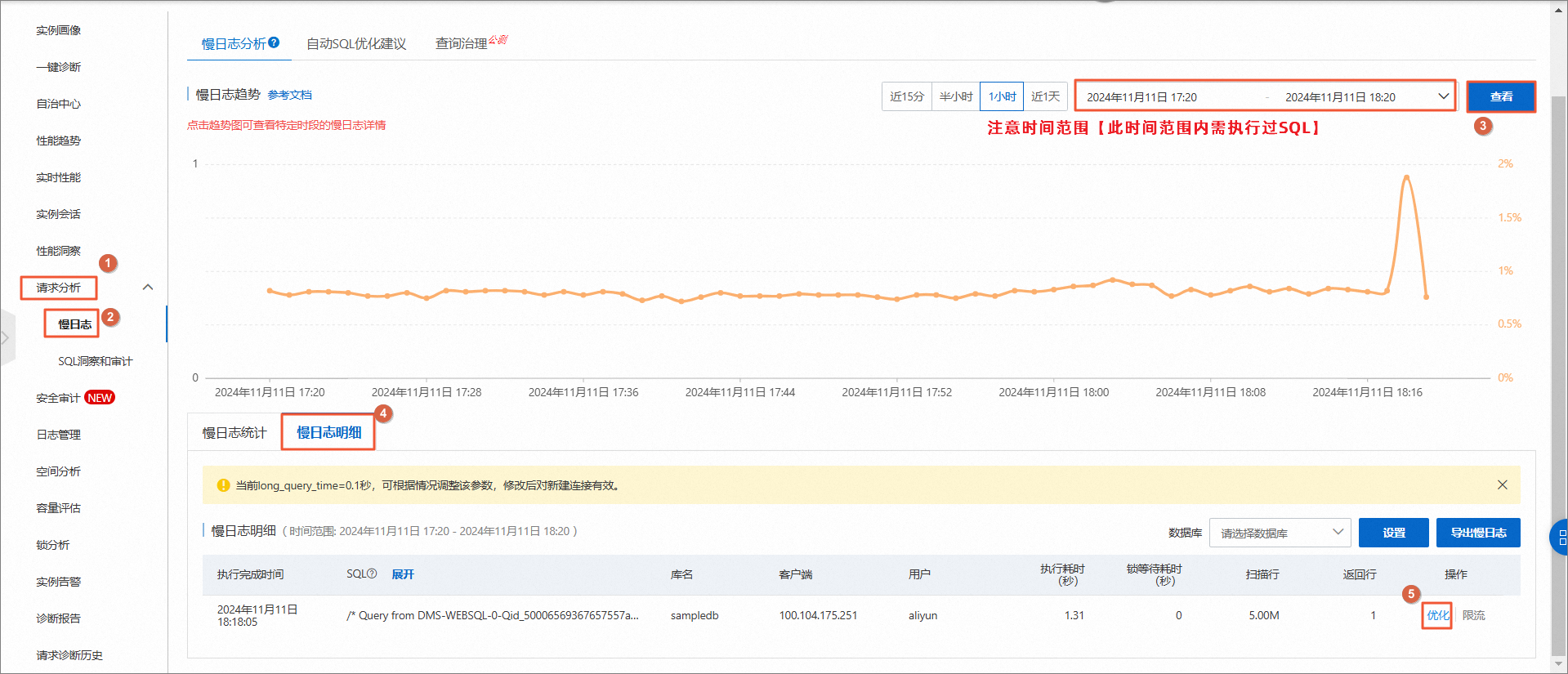The image size is (1568, 674).
Task: Click the 查看 button
Action: (x=1501, y=96)
